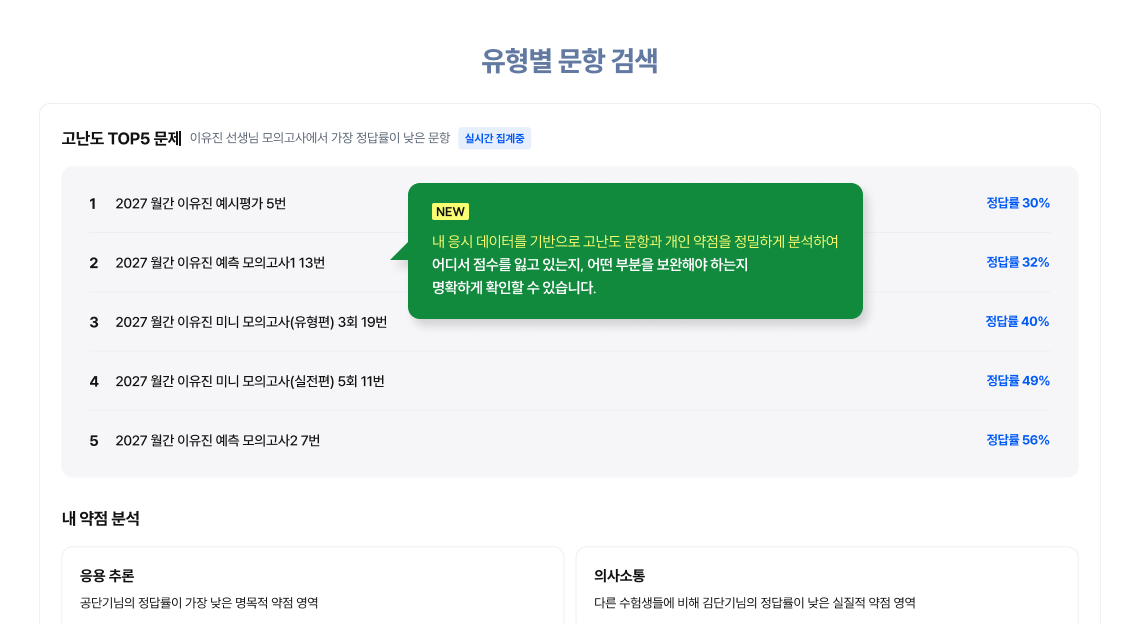Click the 실시간 집계중 status badge

point(494,138)
